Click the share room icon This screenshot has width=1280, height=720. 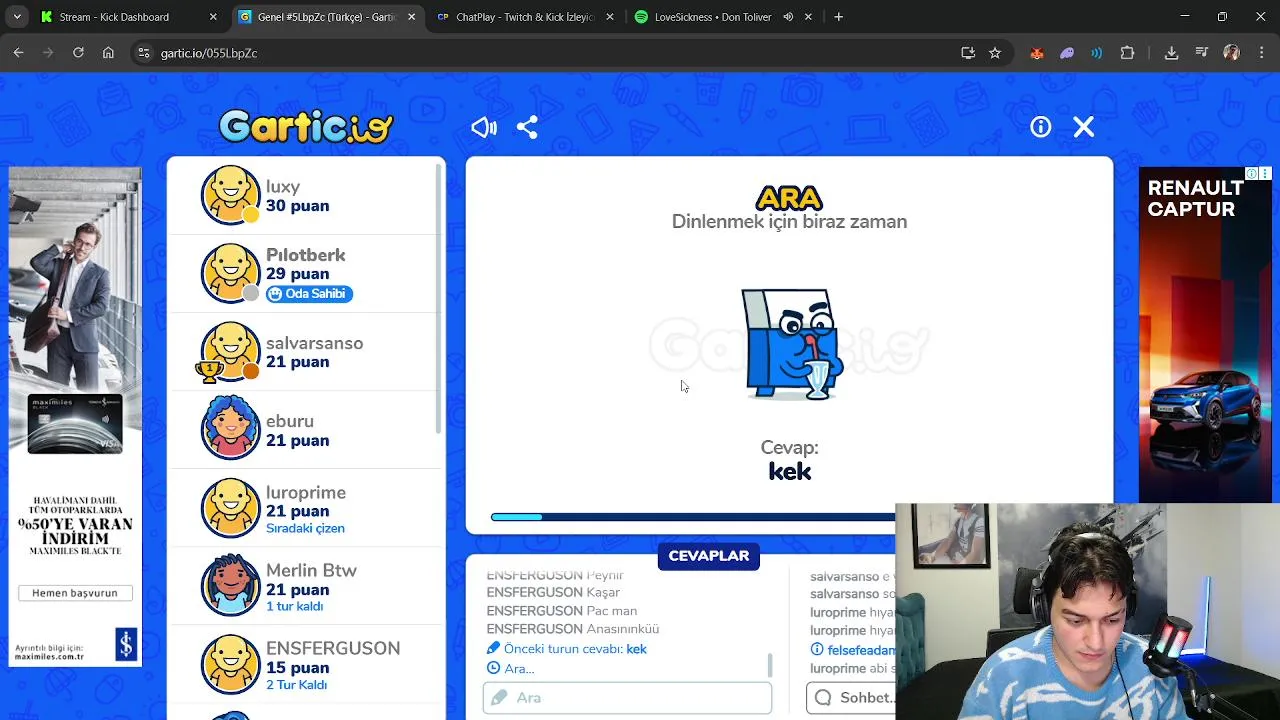tap(527, 127)
